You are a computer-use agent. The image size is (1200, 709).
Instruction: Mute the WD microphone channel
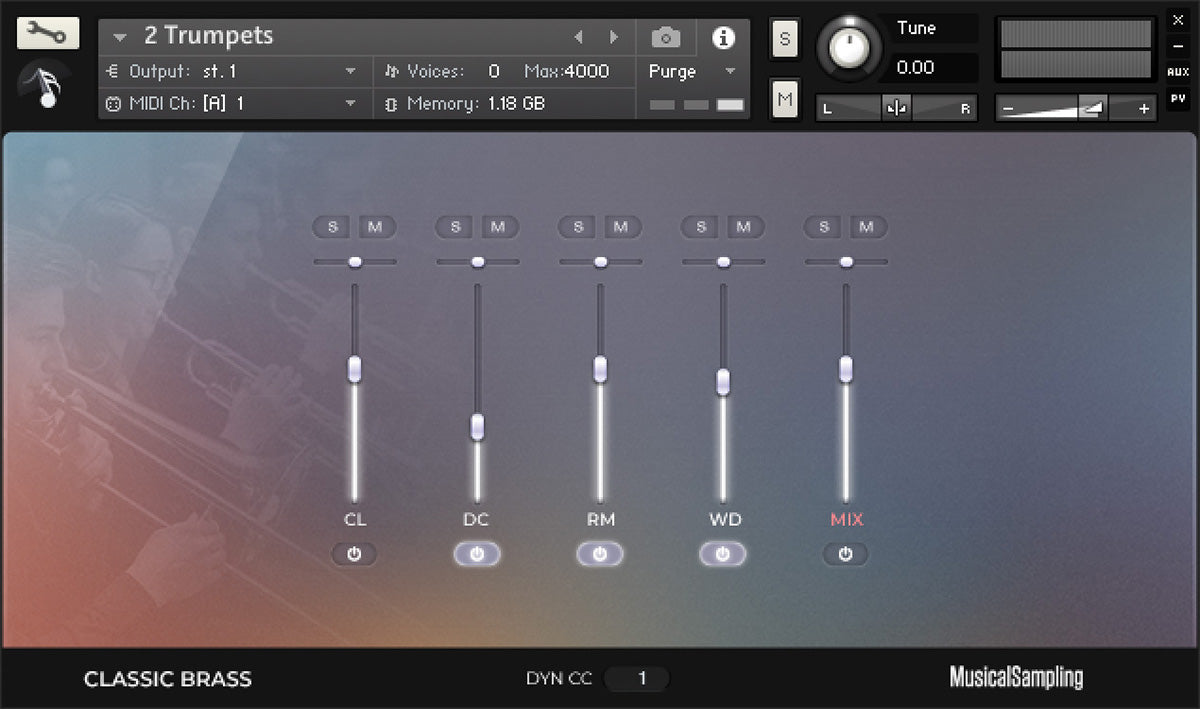(745, 227)
